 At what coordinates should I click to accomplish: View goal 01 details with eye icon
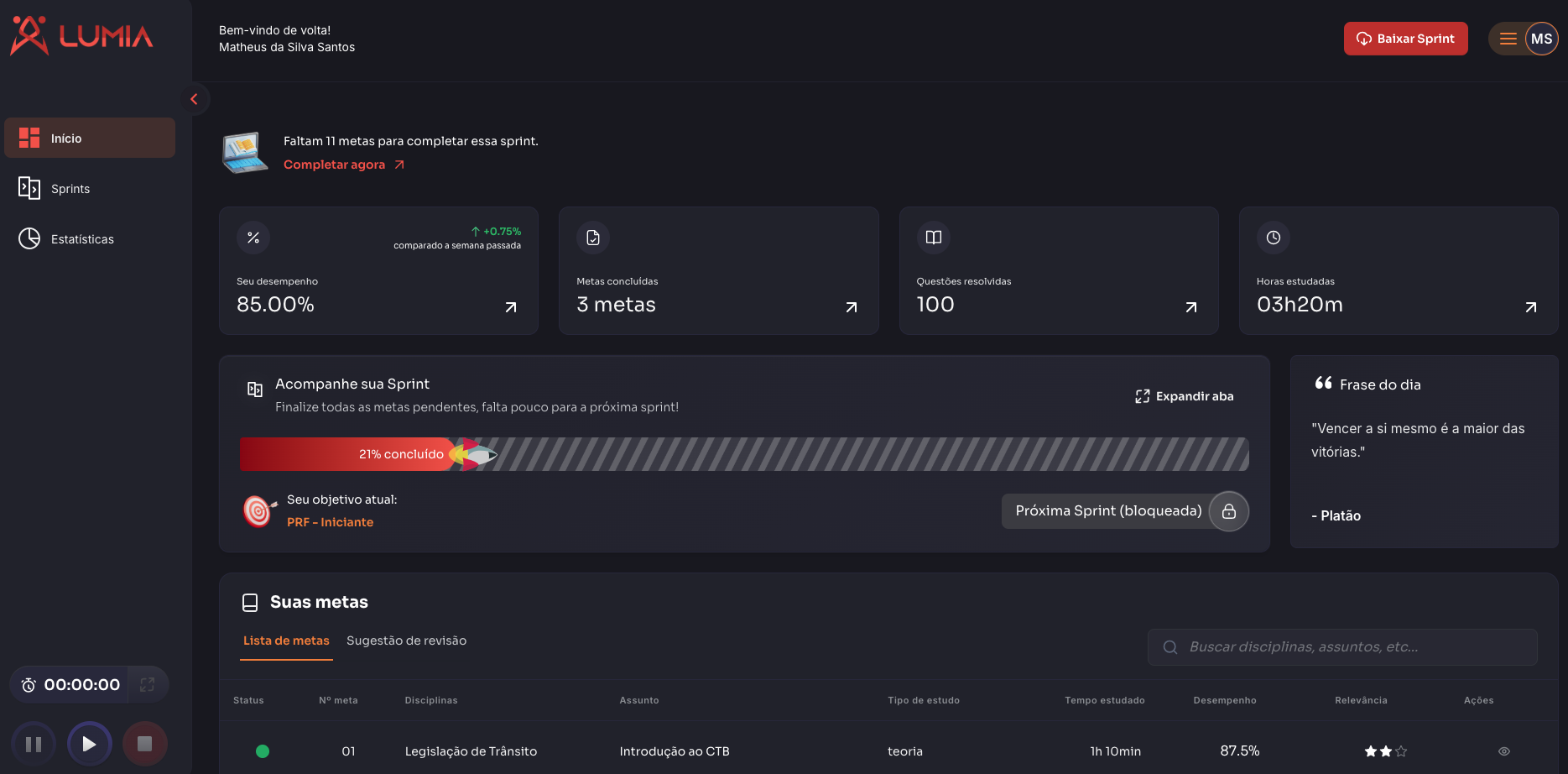point(1503,751)
